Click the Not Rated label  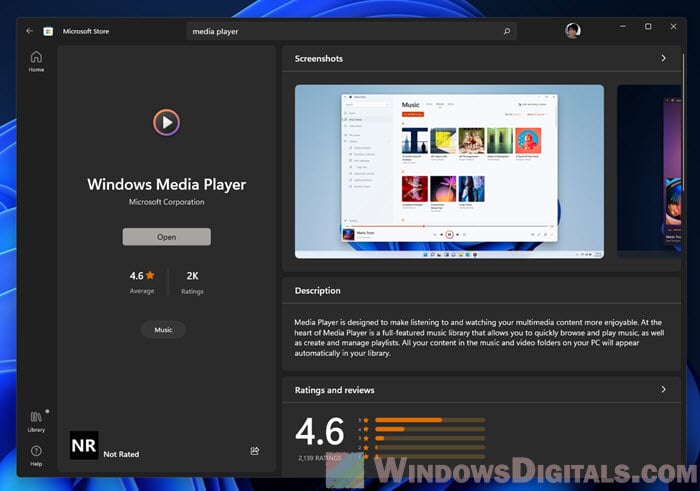[121, 454]
